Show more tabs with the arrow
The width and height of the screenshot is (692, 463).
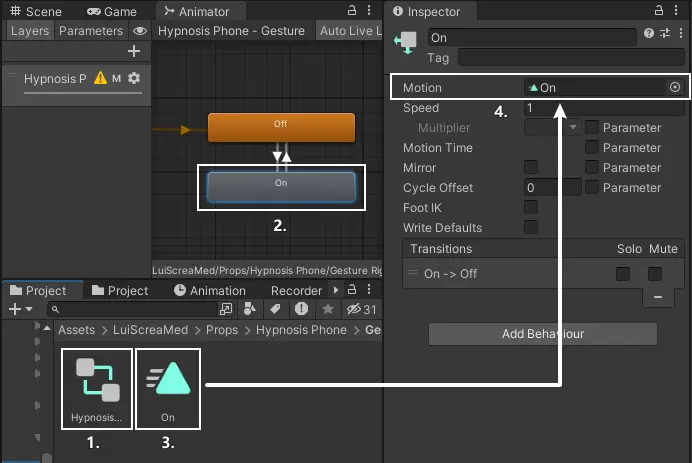point(336,290)
